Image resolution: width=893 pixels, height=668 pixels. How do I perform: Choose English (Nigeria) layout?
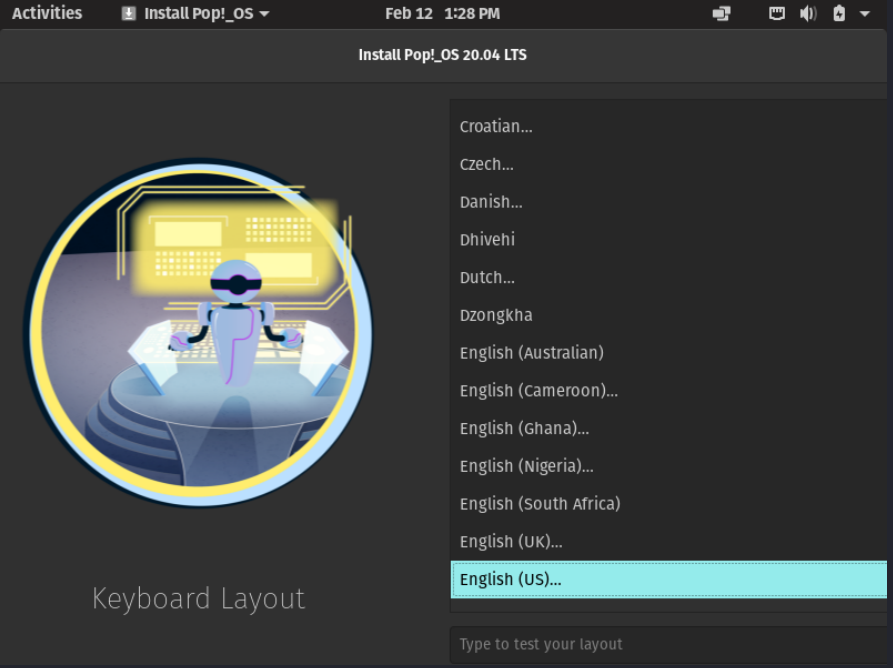(669, 466)
